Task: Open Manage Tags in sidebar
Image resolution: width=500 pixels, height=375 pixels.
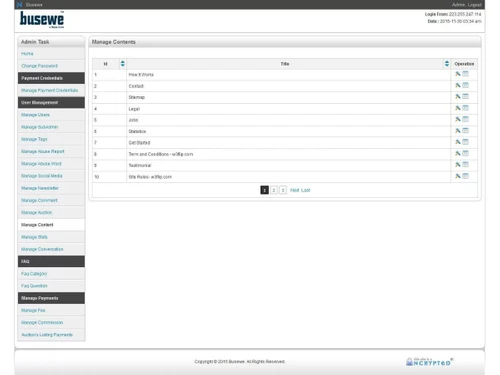Action: pos(34,139)
